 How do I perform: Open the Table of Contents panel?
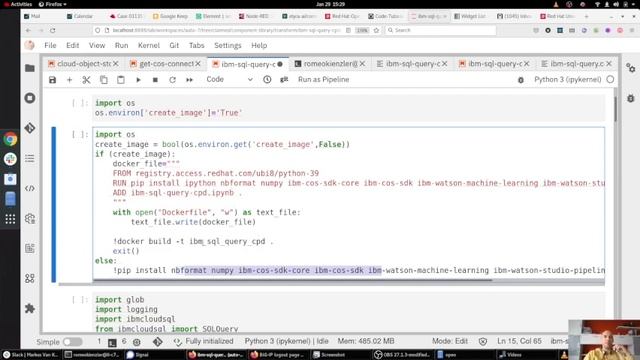tap(30, 158)
